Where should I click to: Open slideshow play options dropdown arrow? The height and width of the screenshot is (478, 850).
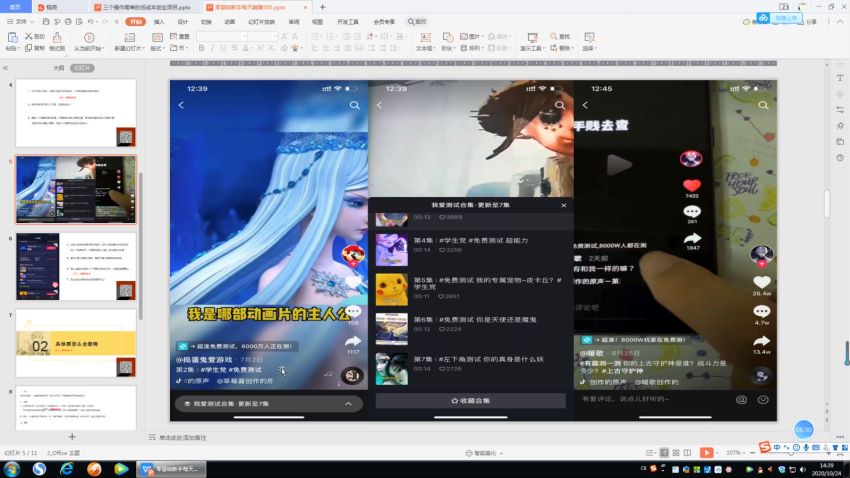pos(717,453)
